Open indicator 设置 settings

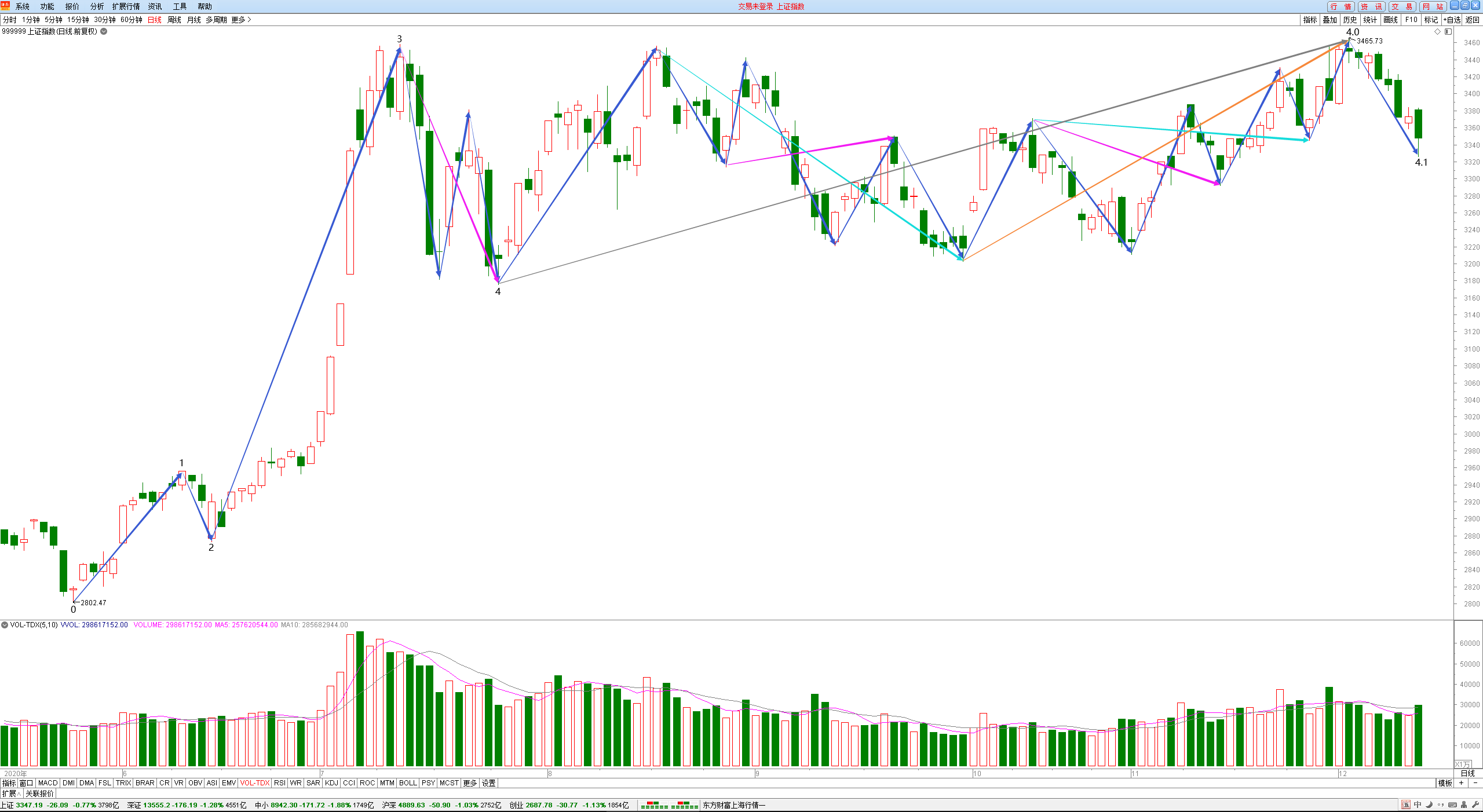pyautogui.click(x=489, y=783)
